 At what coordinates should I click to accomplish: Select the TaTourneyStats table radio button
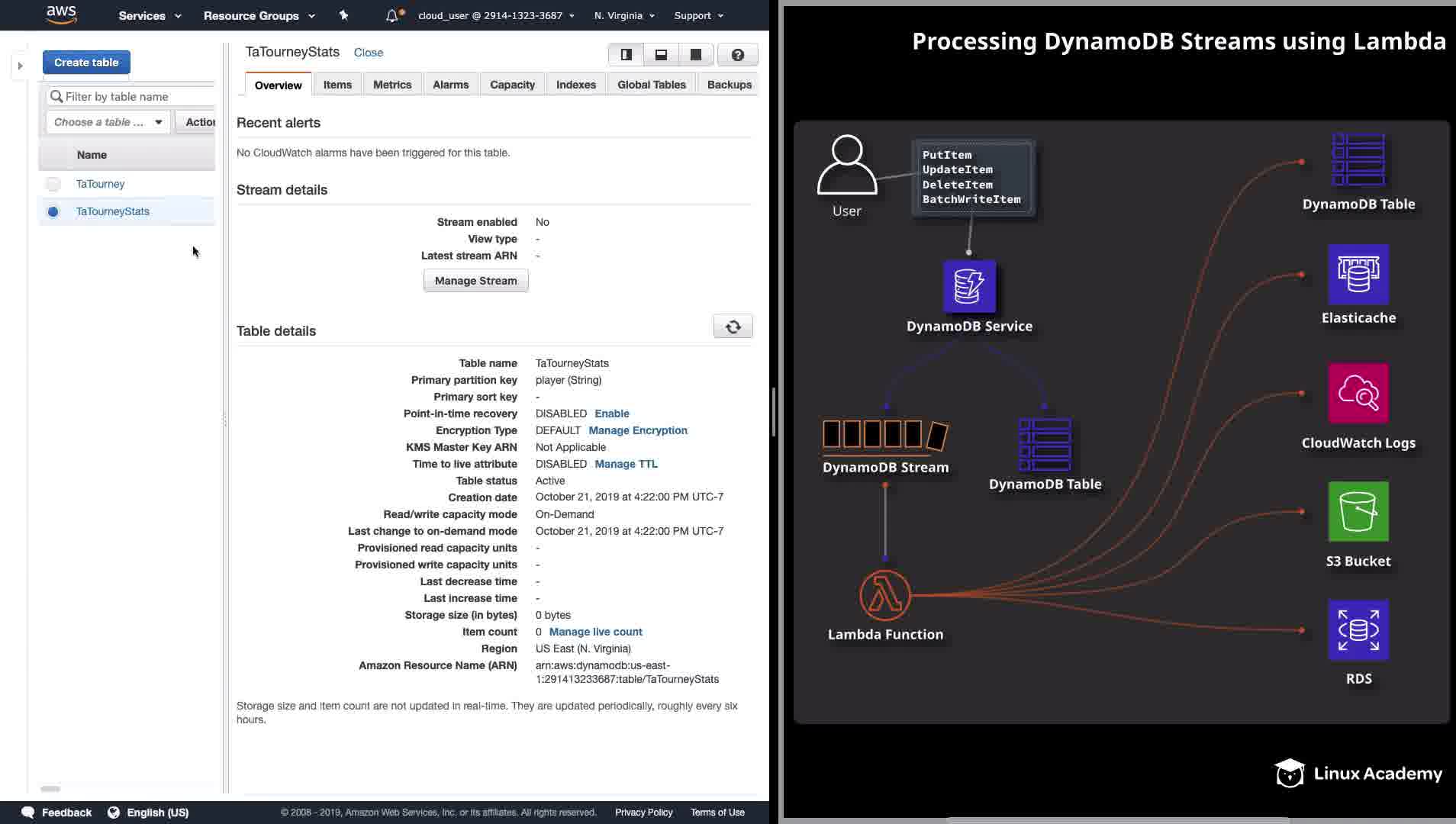point(53,211)
